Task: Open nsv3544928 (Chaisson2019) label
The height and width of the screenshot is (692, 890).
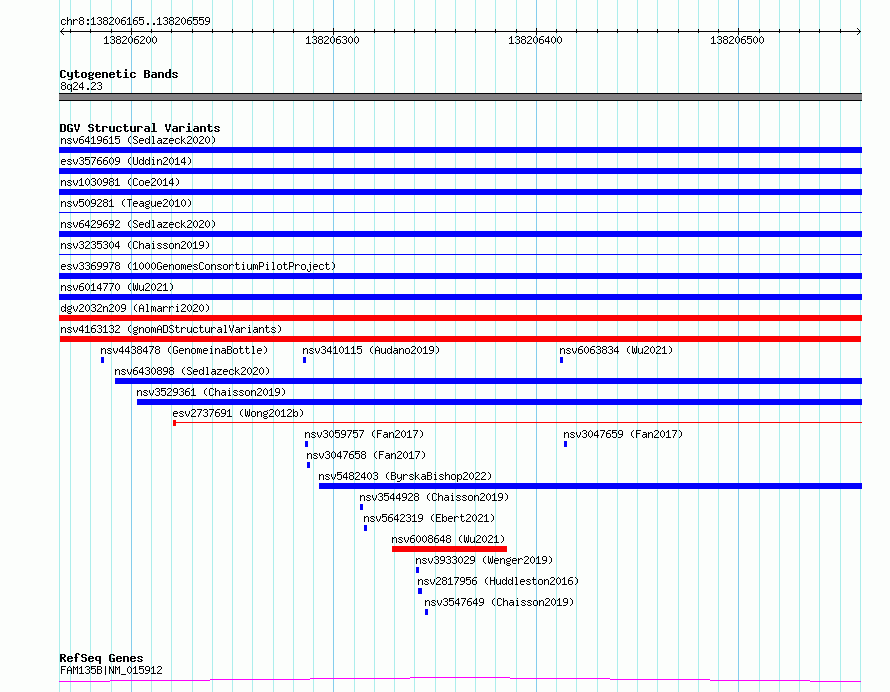Action: point(434,497)
